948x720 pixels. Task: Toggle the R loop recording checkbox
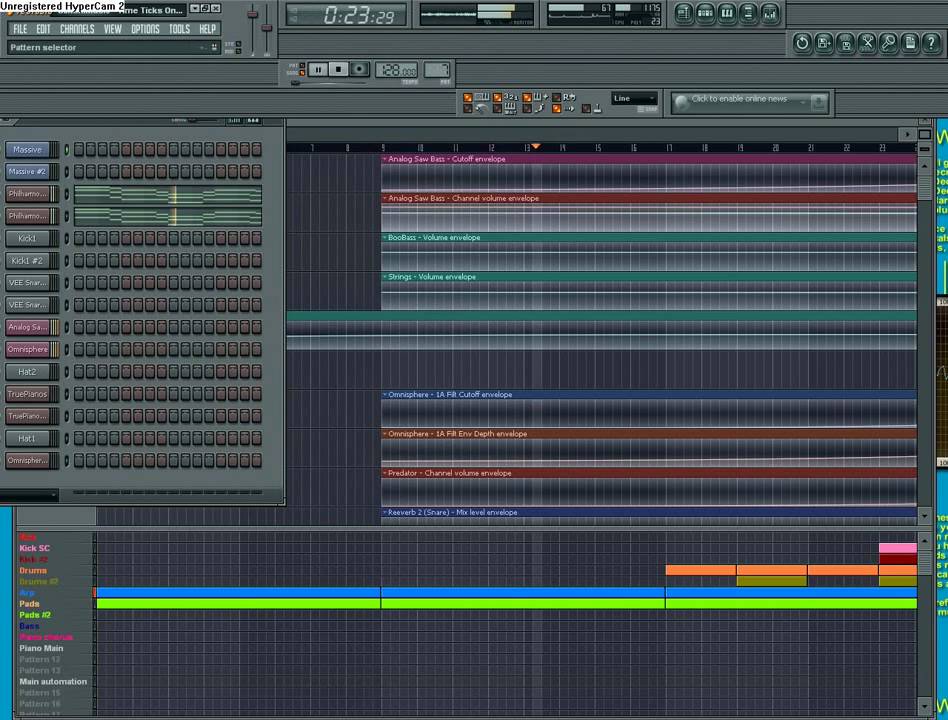pyautogui.click(x=556, y=97)
